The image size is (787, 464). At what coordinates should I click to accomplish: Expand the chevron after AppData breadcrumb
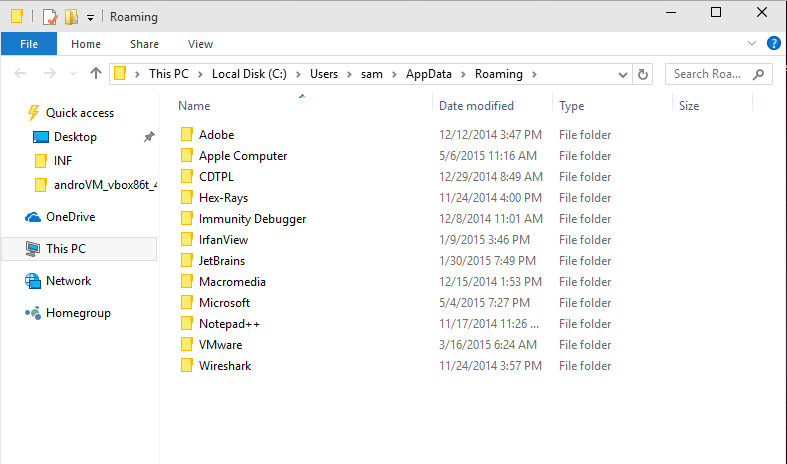(463, 74)
